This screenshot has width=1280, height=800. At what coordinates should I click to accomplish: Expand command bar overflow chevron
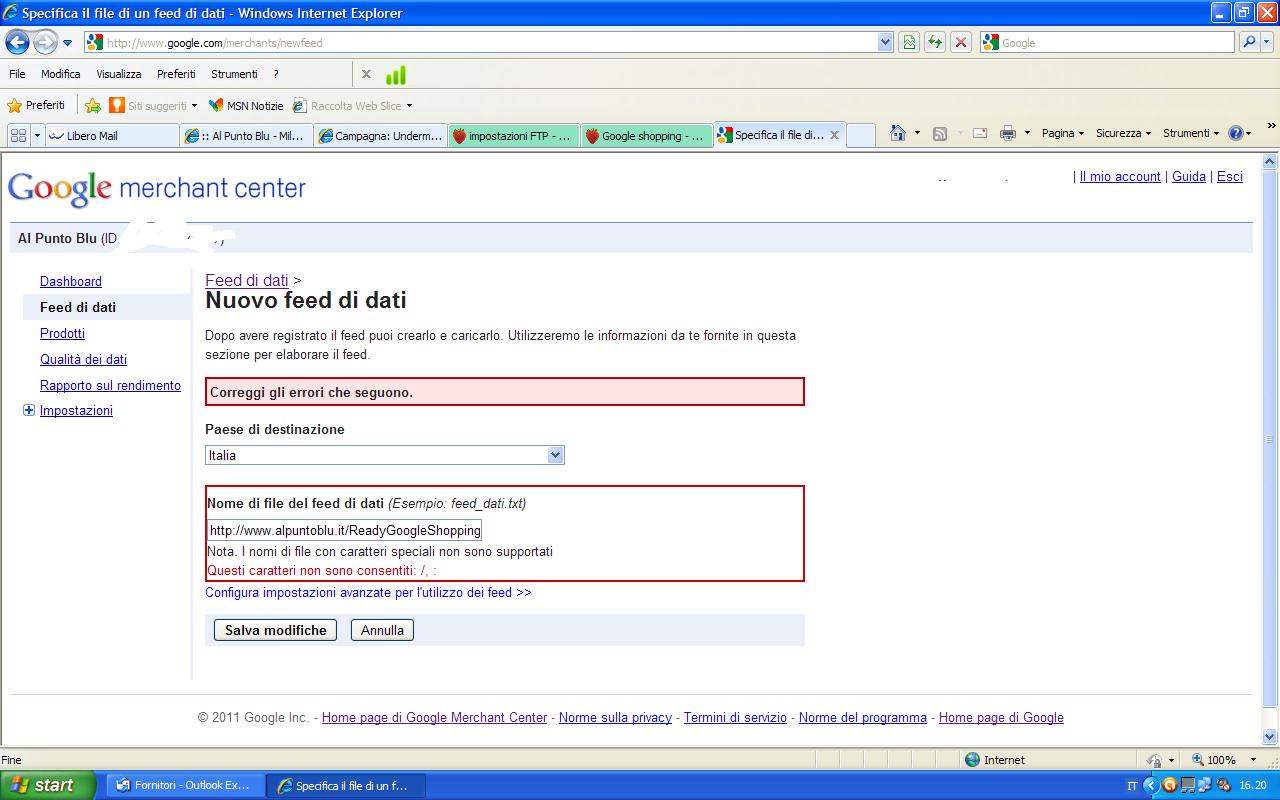point(1272,128)
